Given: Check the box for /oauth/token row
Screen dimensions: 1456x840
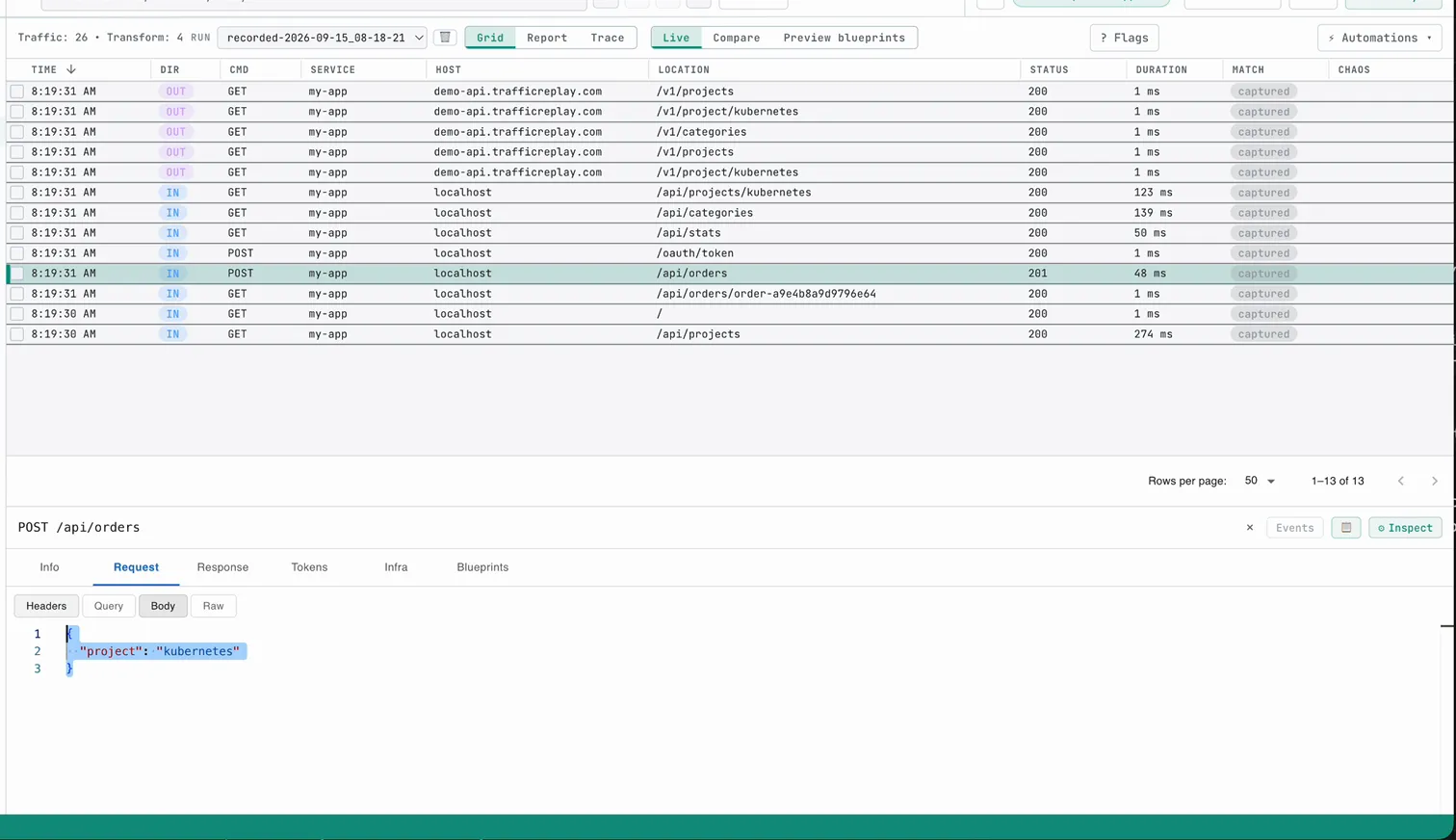Looking at the screenshot, I should tap(17, 253).
